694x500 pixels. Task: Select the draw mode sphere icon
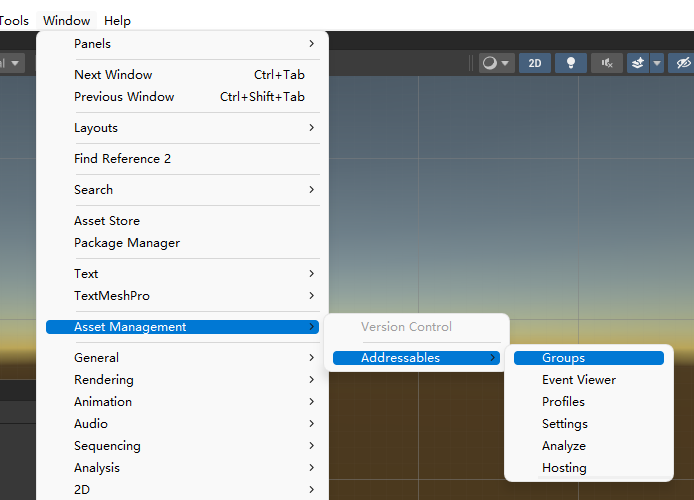pos(490,63)
